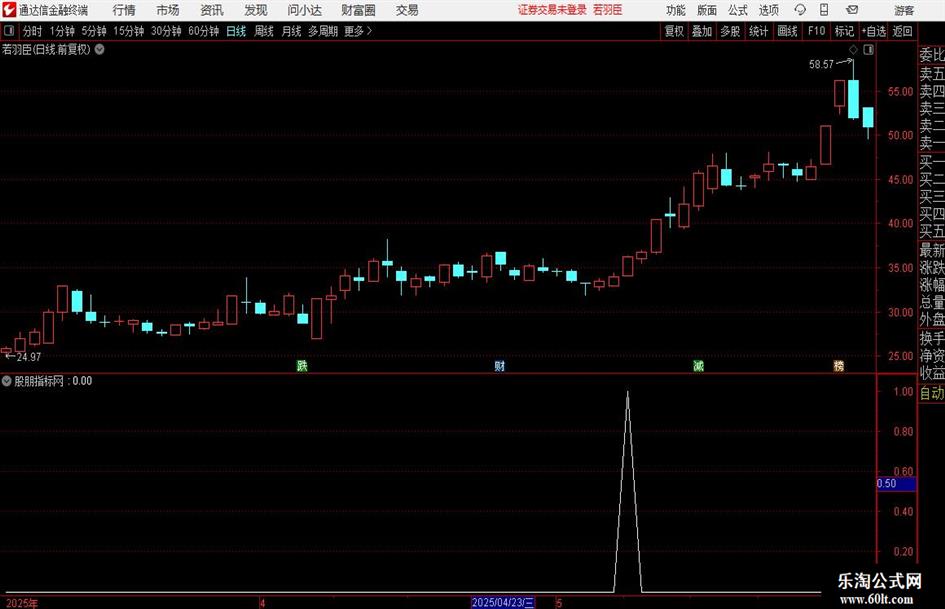This screenshot has height=609, width=945.
Task: Click the 叠加 toolbar button
Action: pos(702,31)
